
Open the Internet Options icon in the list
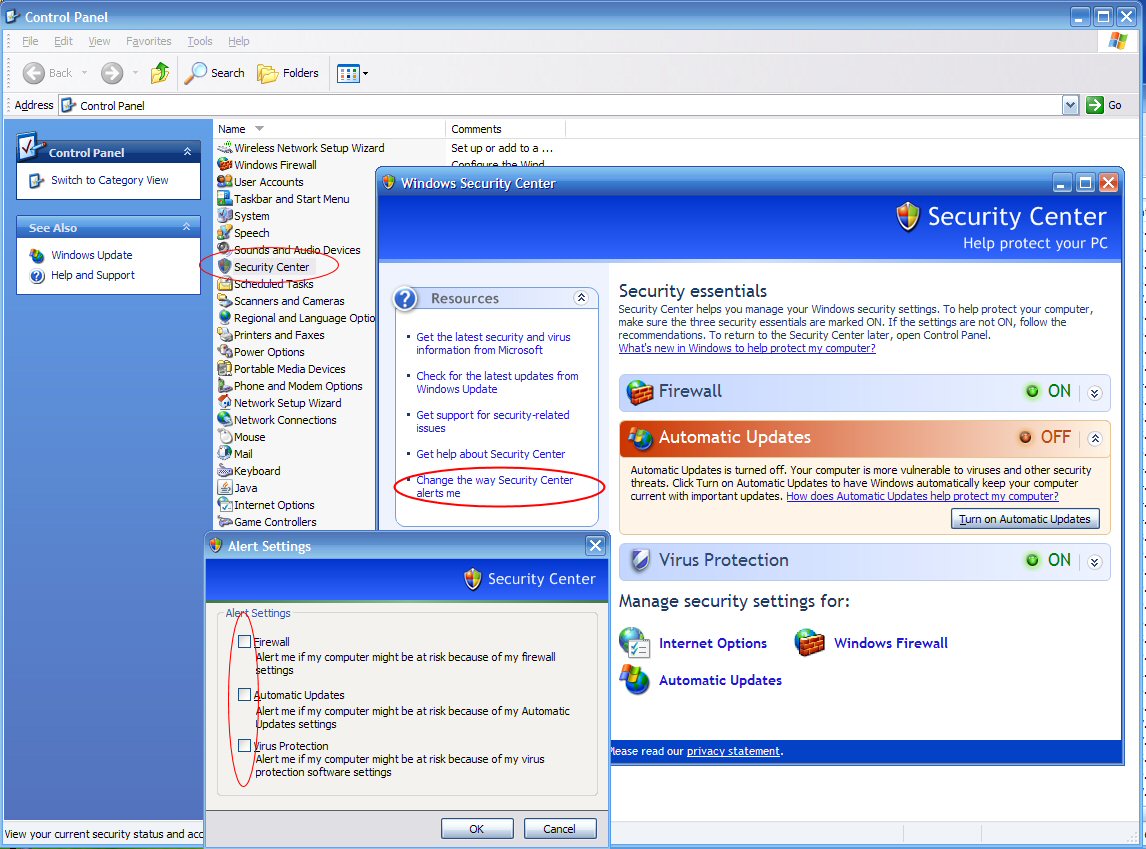[x=224, y=504]
